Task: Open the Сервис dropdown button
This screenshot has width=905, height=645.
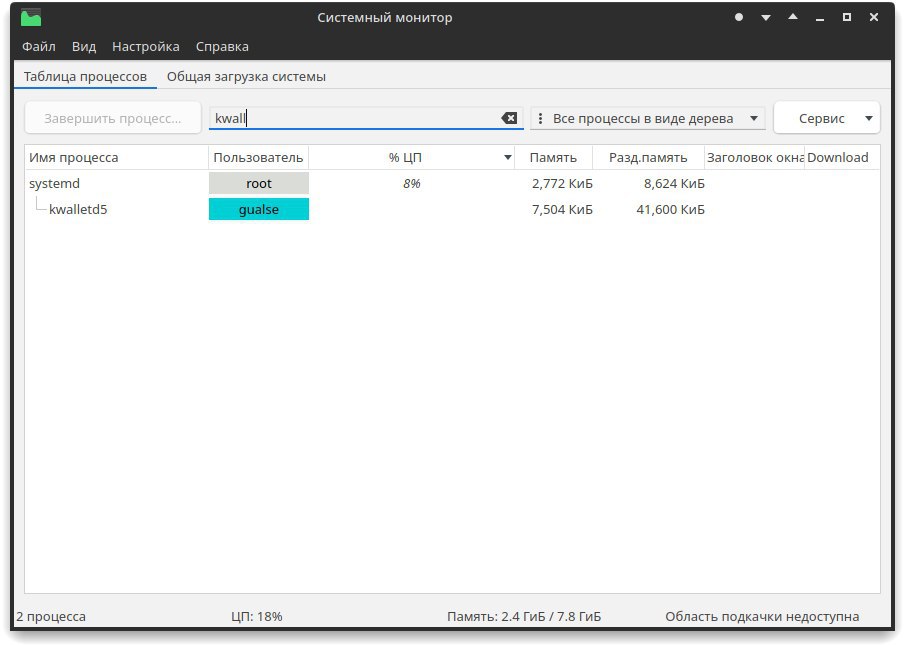Action: point(827,118)
